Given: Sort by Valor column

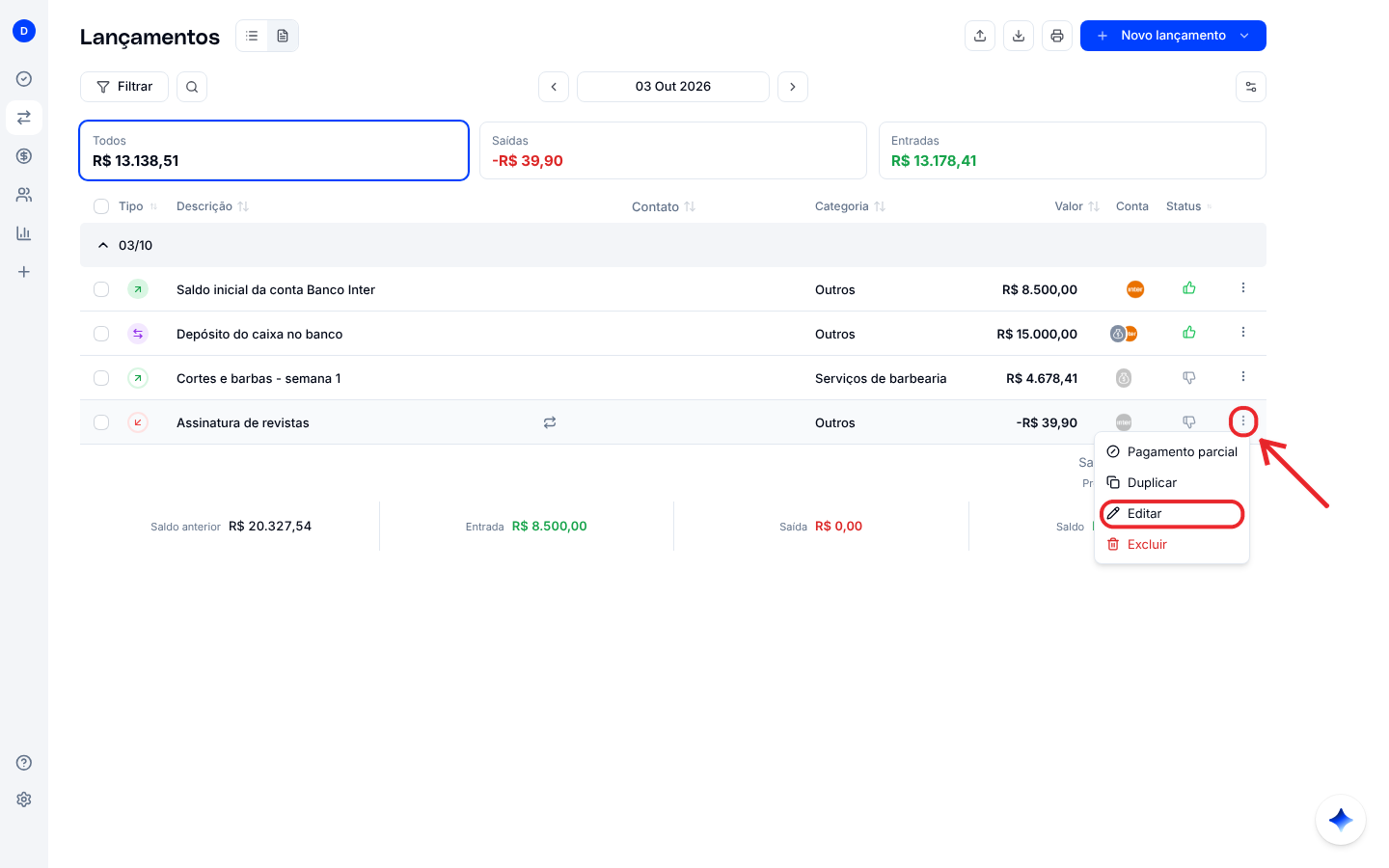Looking at the screenshot, I should coord(1076,206).
